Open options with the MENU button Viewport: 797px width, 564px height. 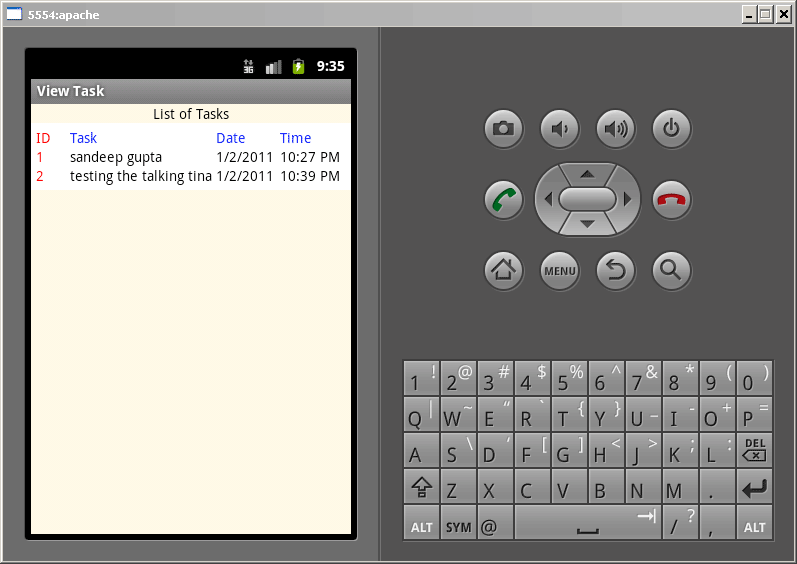pyautogui.click(x=560, y=271)
